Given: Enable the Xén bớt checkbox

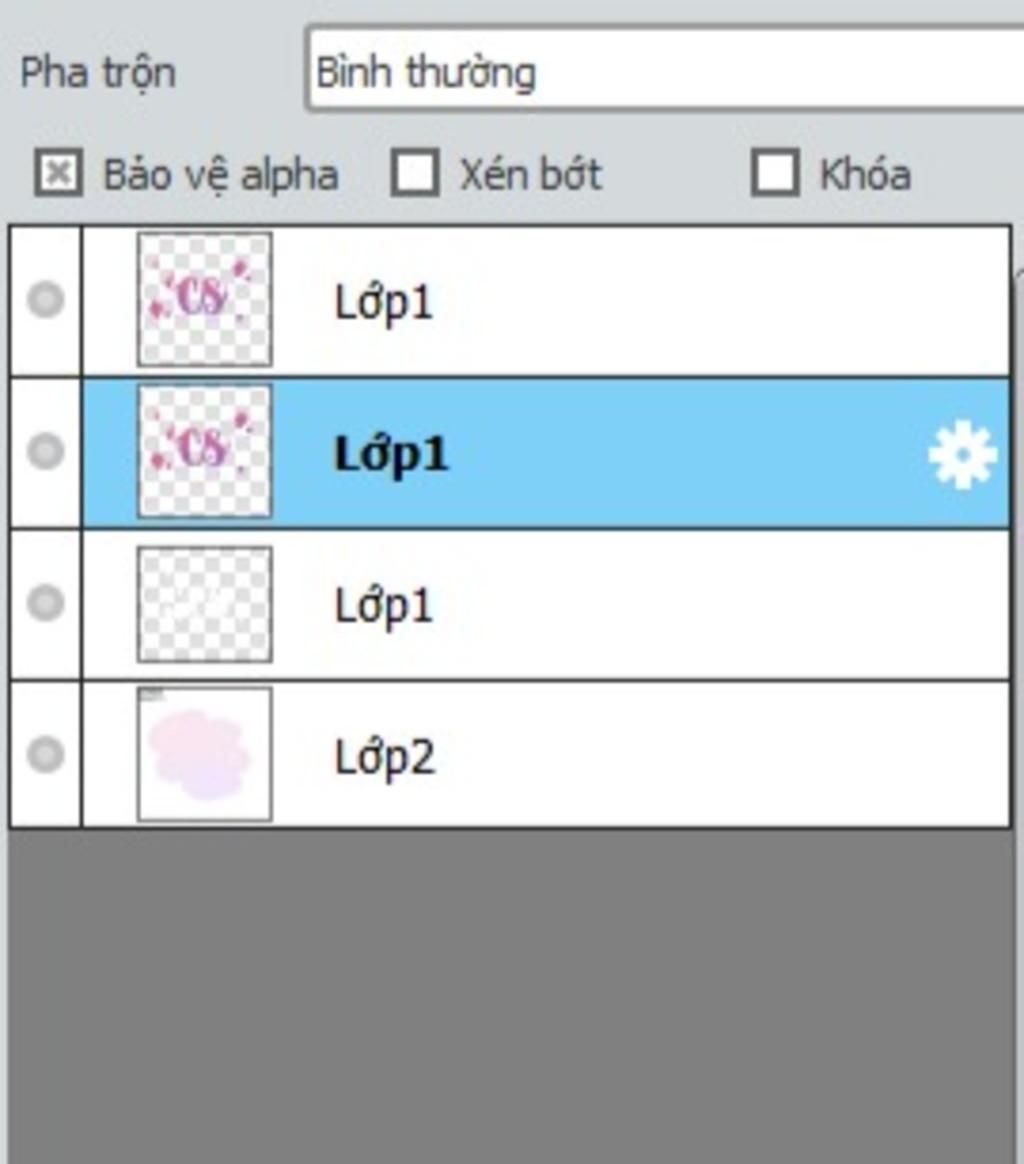Looking at the screenshot, I should tap(415, 174).
